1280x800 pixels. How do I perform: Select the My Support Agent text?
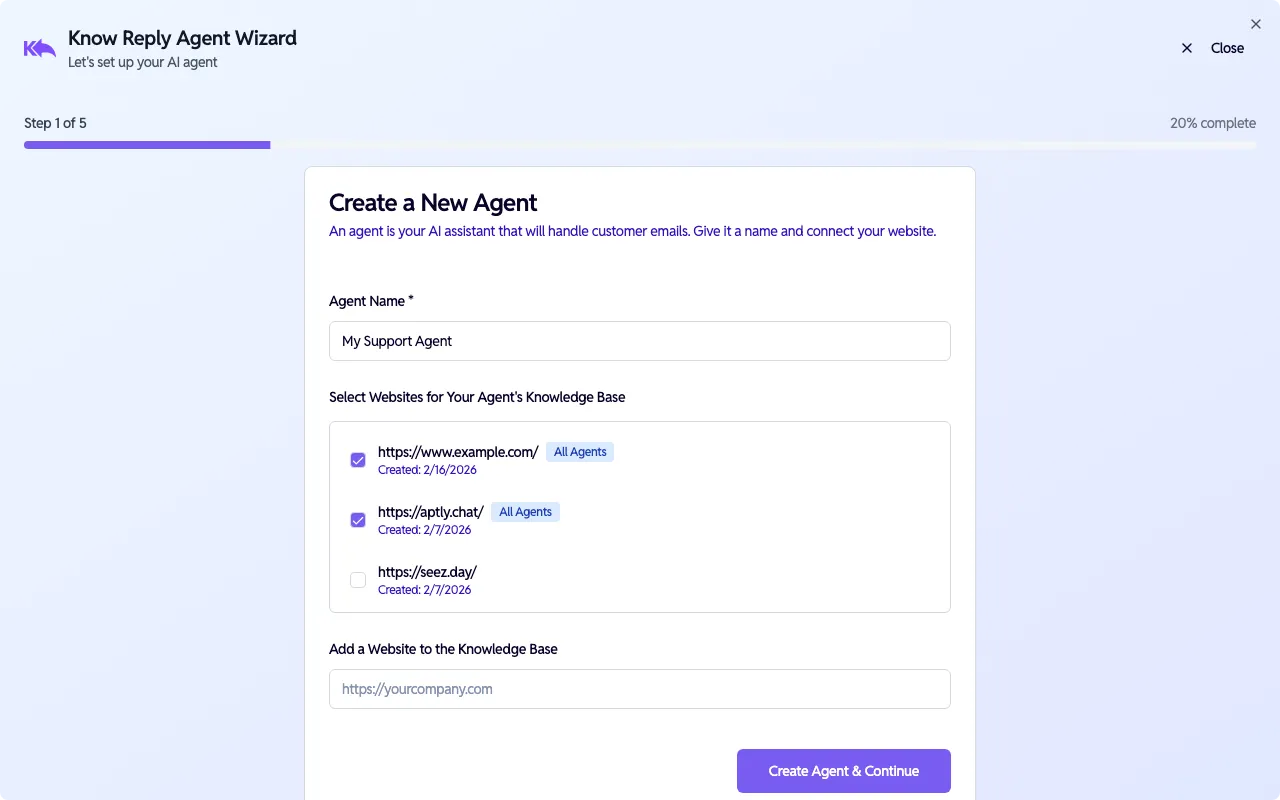click(x=397, y=341)
